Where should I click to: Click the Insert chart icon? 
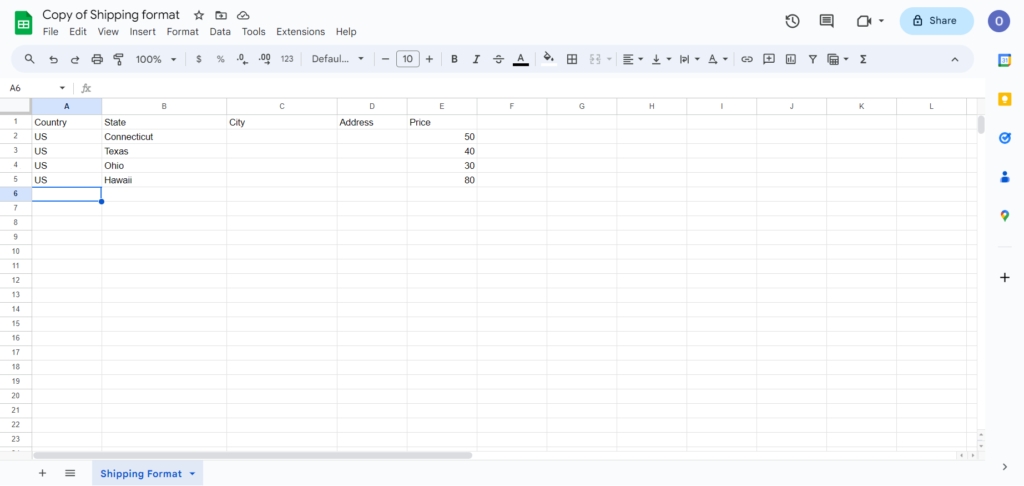[x=790, y=59]
